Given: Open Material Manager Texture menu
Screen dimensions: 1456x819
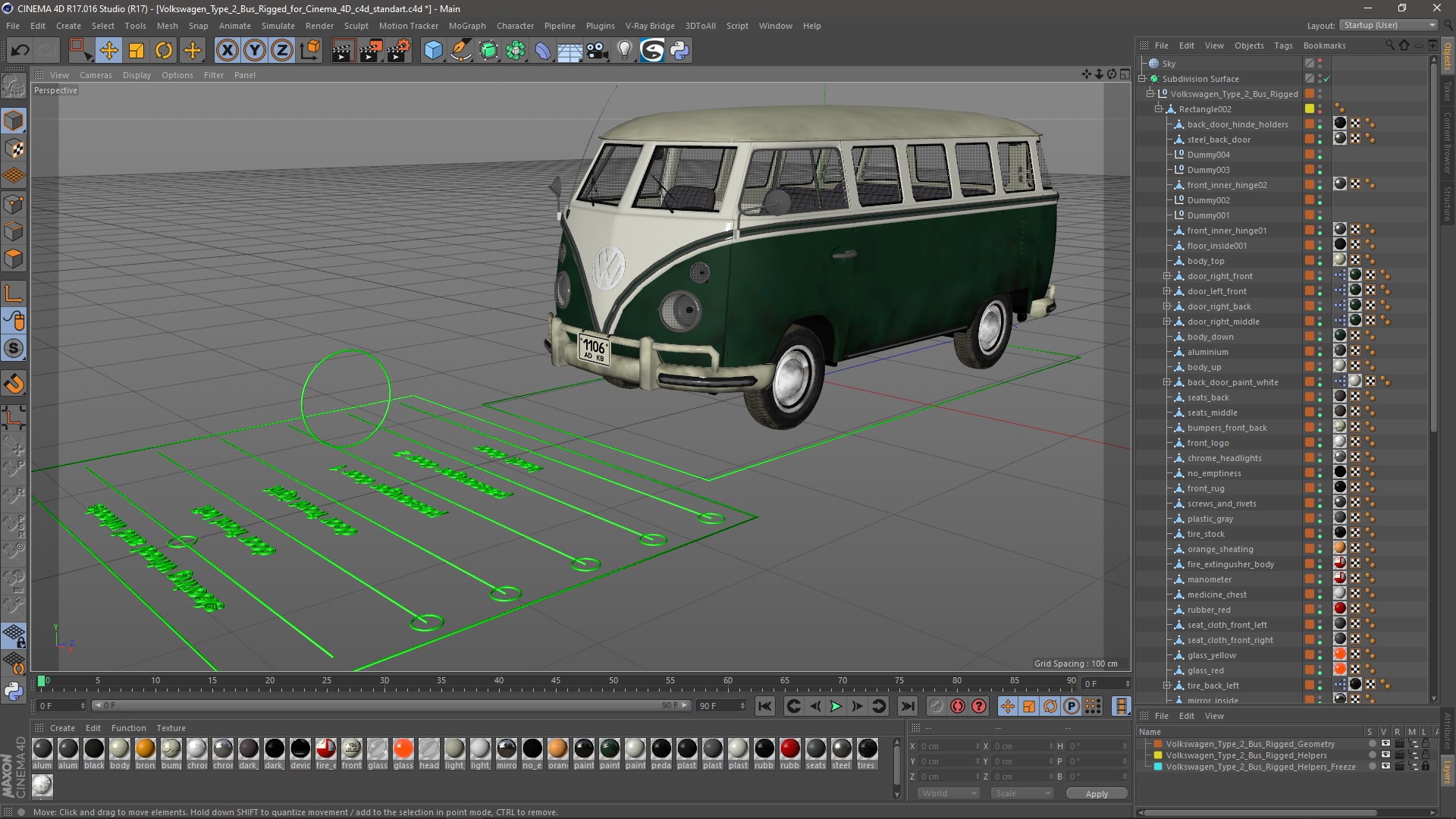Looking at the screenshot, I should (171, 728).
